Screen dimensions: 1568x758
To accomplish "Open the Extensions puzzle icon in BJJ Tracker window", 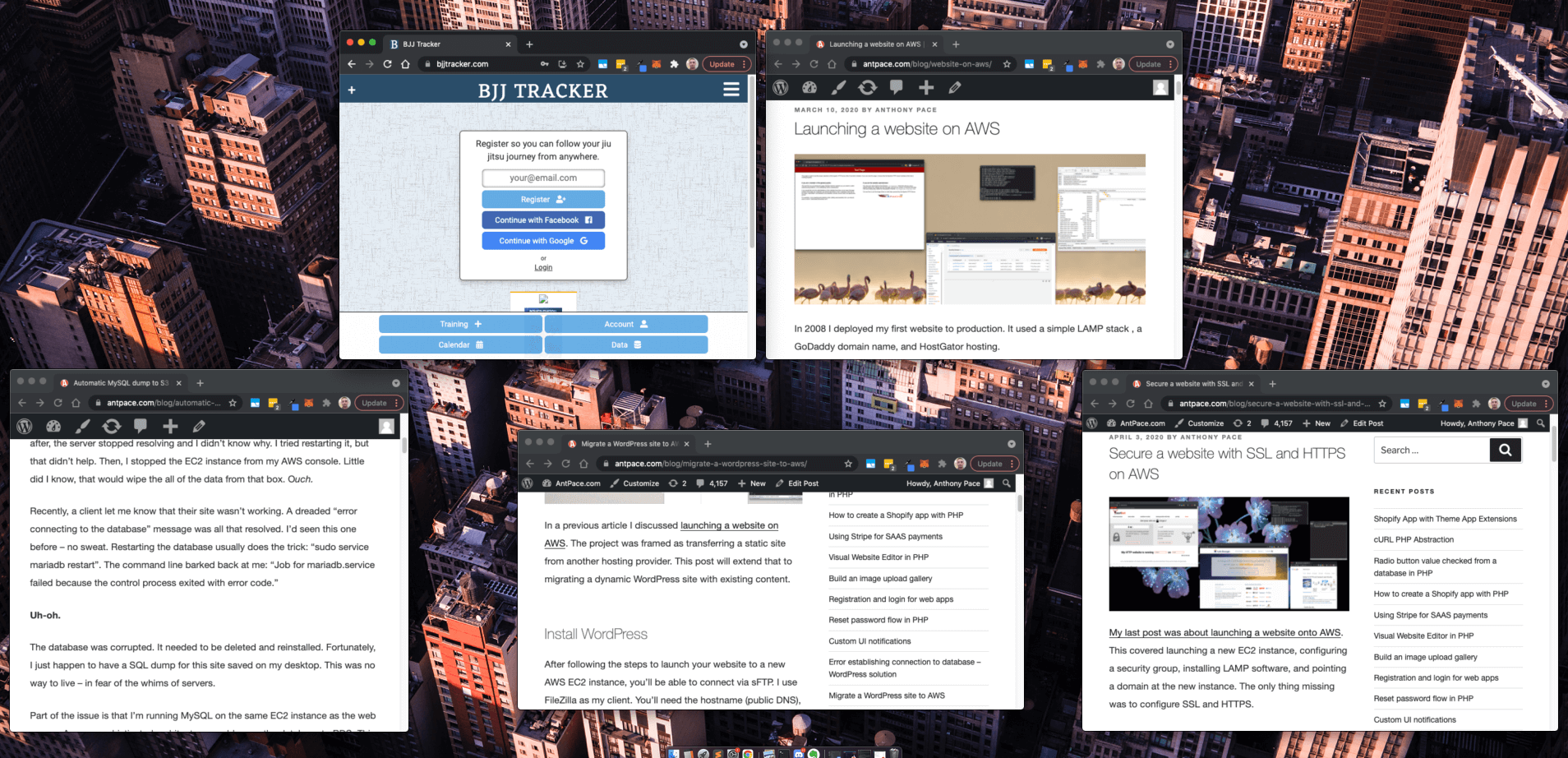I will 675,64.
